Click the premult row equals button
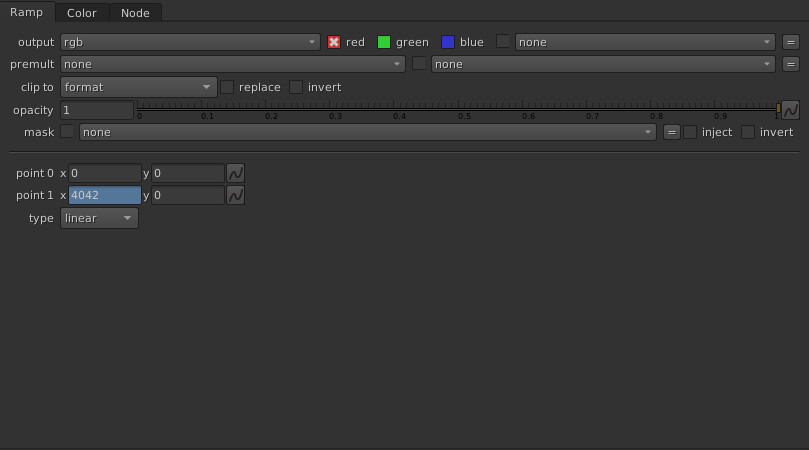 pyautogui.click(x=790, y=65)
